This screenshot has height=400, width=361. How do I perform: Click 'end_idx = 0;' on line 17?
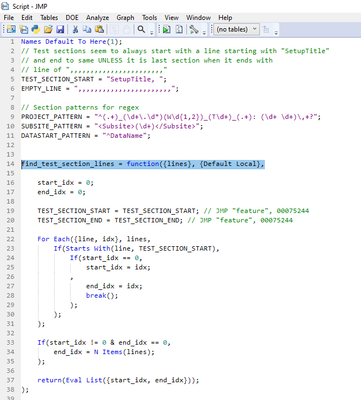pyautogui.click(x=61, y=192)
